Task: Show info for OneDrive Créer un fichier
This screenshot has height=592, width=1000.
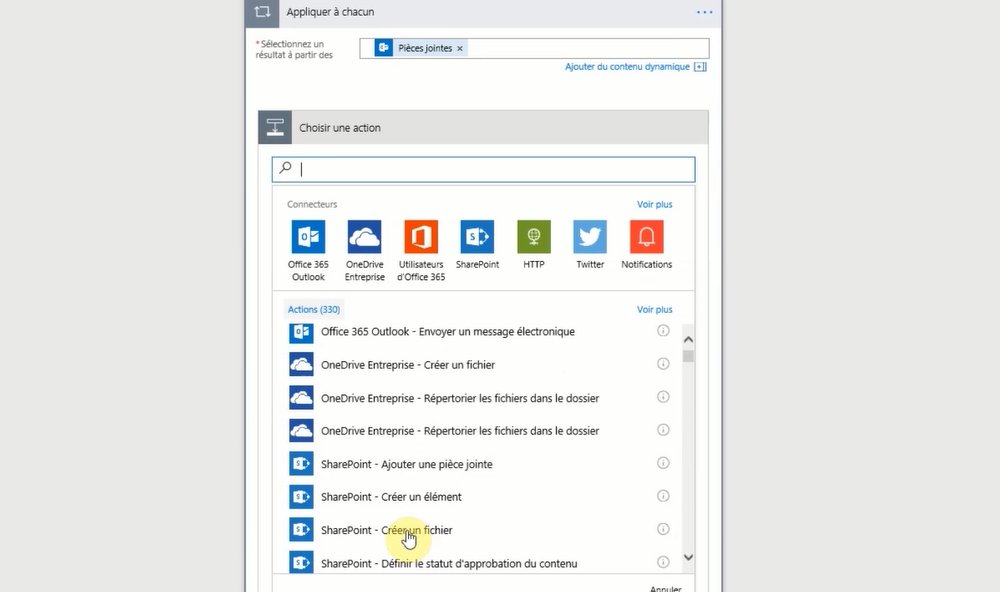Action: [663, 364]
